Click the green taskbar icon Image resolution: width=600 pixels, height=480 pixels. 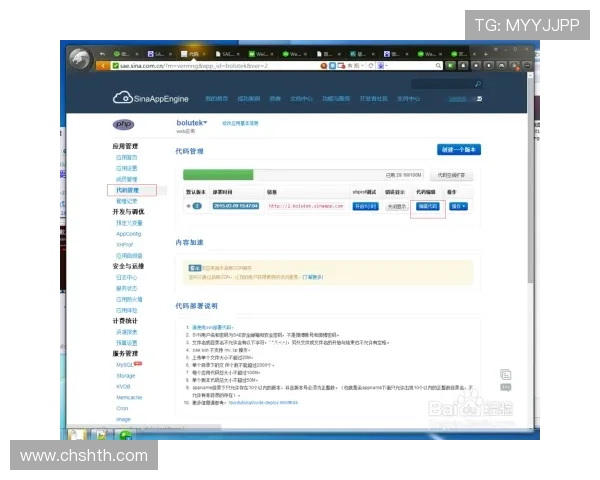(126, 434)
